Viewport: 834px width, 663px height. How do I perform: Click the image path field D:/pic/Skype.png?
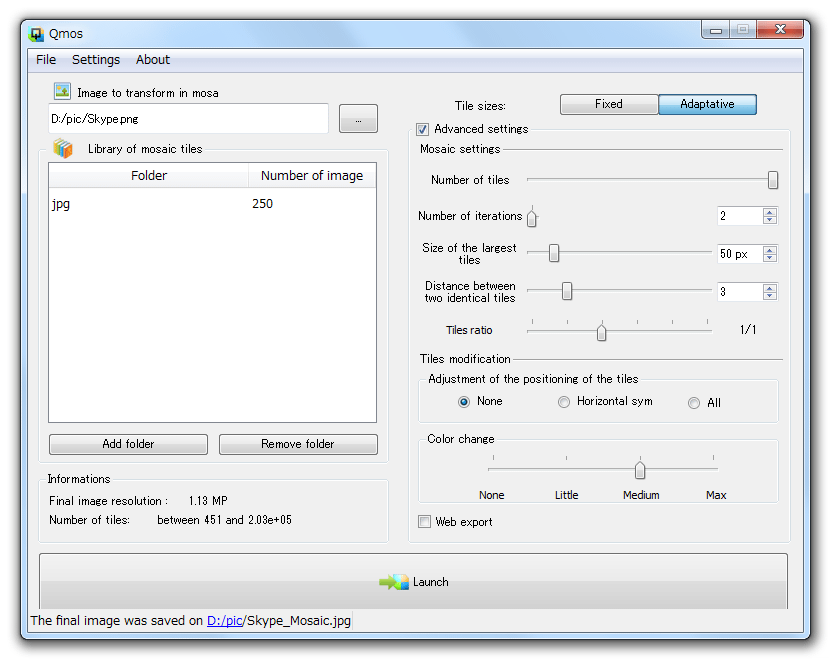[188, 119]
